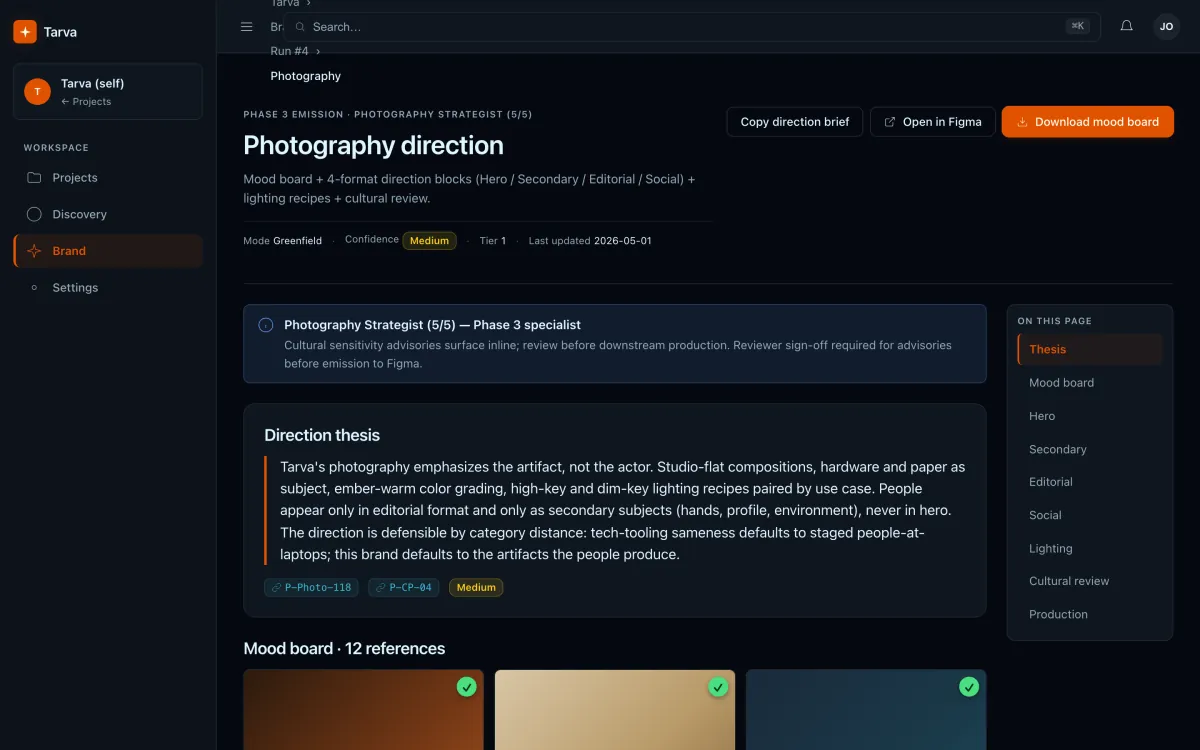The image size is (1200, 750).
Task: Open the orange mood board thumbnail
Action: pyautogui.click(x=364, y=710)
